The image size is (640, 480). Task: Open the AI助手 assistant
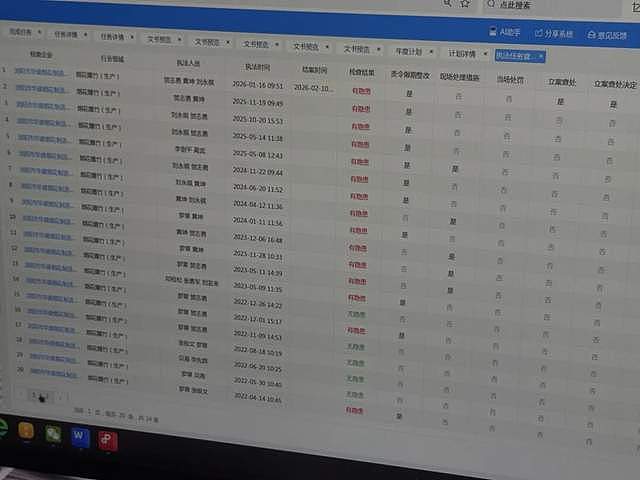(x=504, y=32)
